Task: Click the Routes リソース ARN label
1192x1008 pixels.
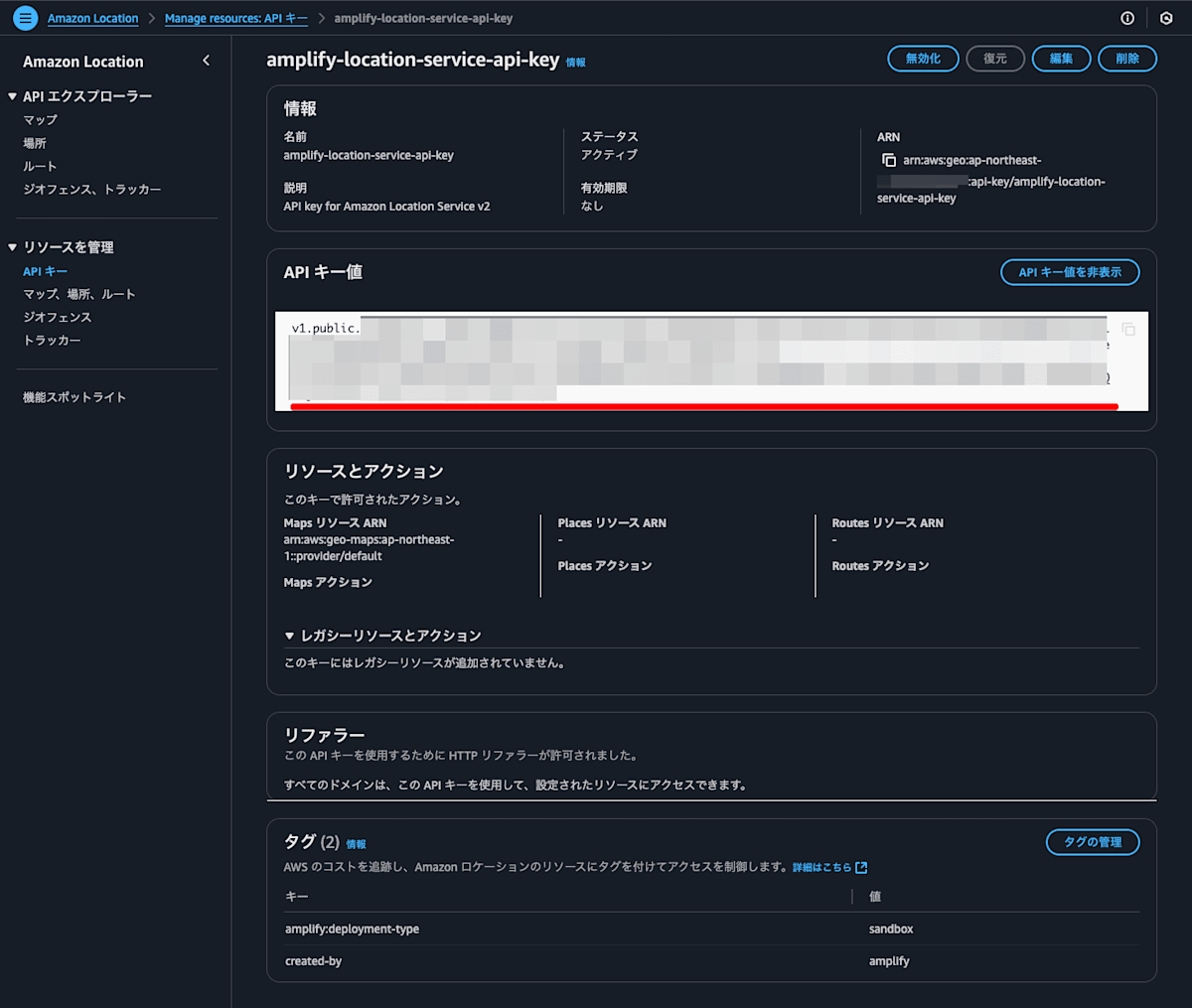Action: click(x=888, y=522)
